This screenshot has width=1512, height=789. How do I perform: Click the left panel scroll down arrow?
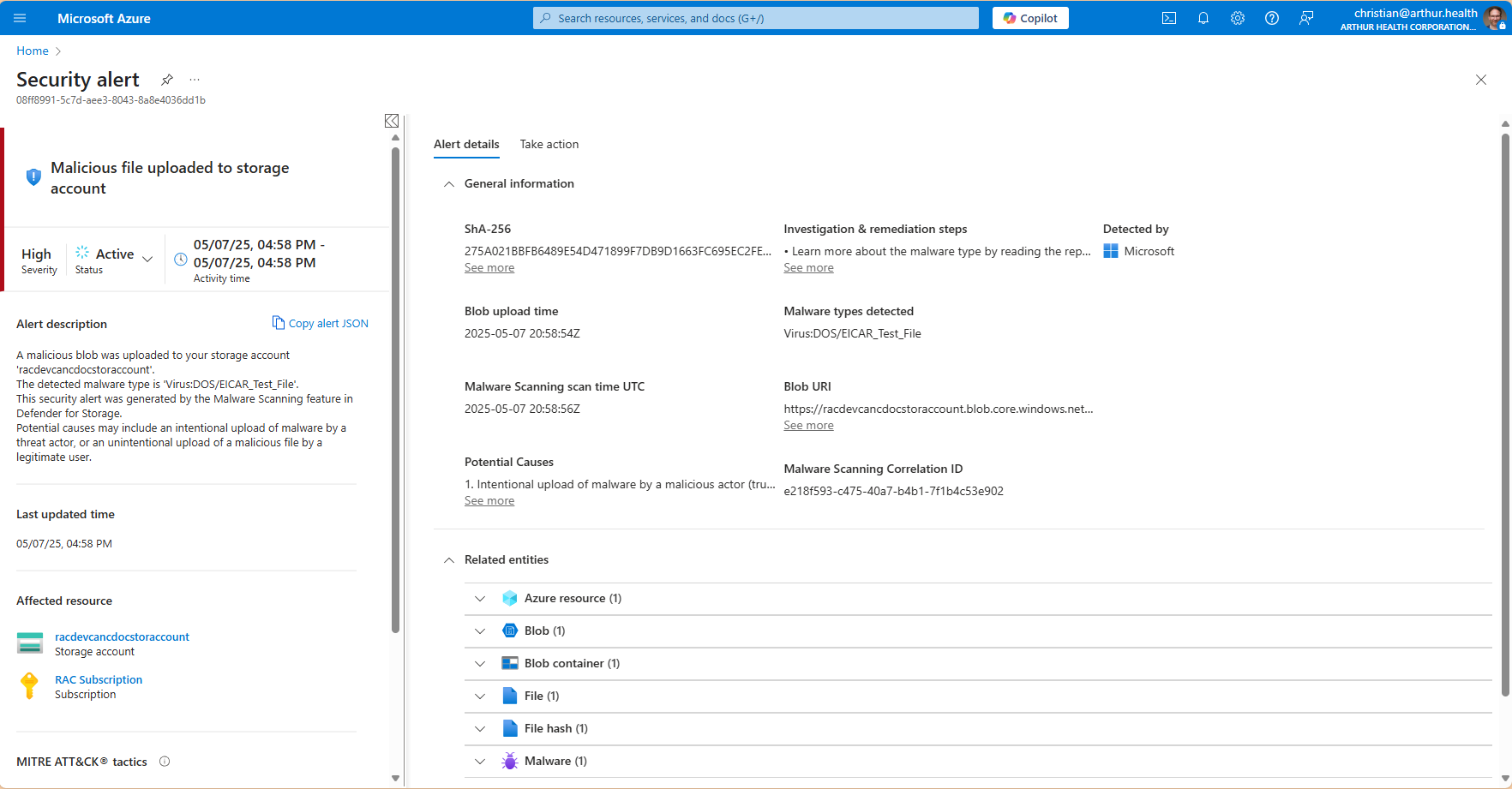(395, 778)
